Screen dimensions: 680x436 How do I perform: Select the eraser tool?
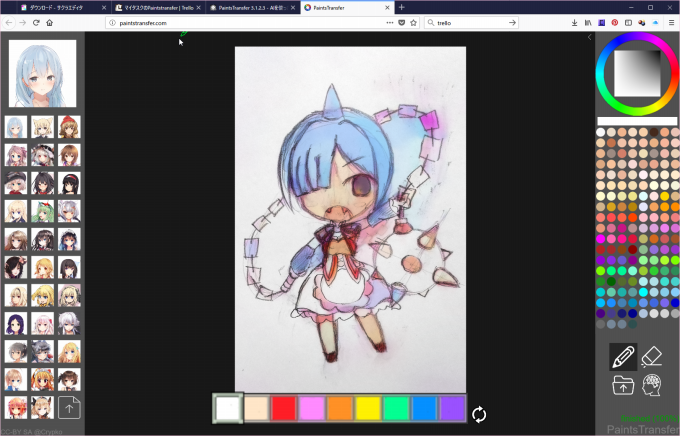click(651, 357)
